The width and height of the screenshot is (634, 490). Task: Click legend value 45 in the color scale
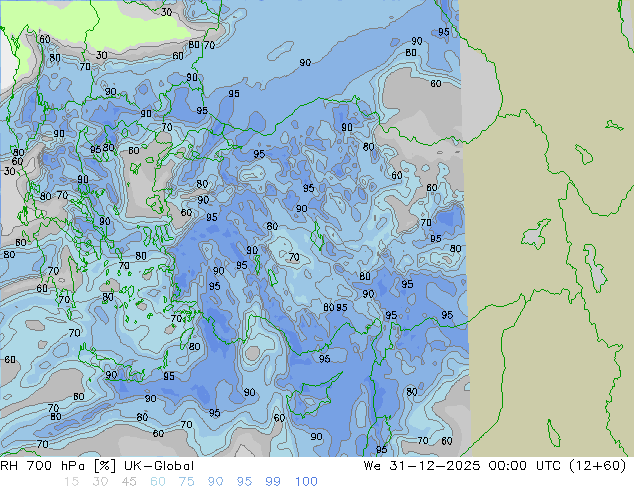click(x=129, y=482)
